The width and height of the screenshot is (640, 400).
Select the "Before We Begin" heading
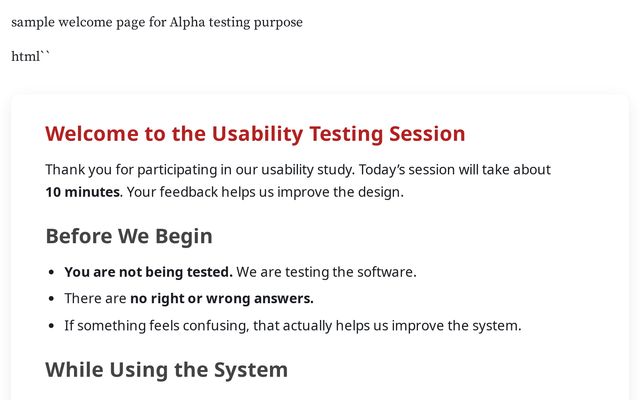(128, 236)
